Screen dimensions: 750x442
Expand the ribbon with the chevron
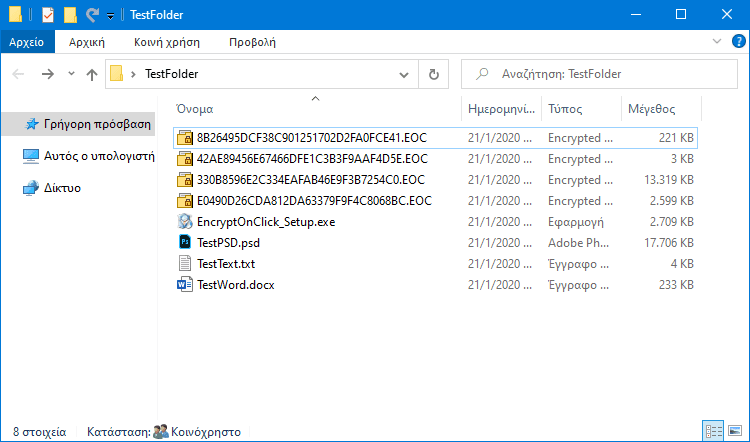point(717,41)
